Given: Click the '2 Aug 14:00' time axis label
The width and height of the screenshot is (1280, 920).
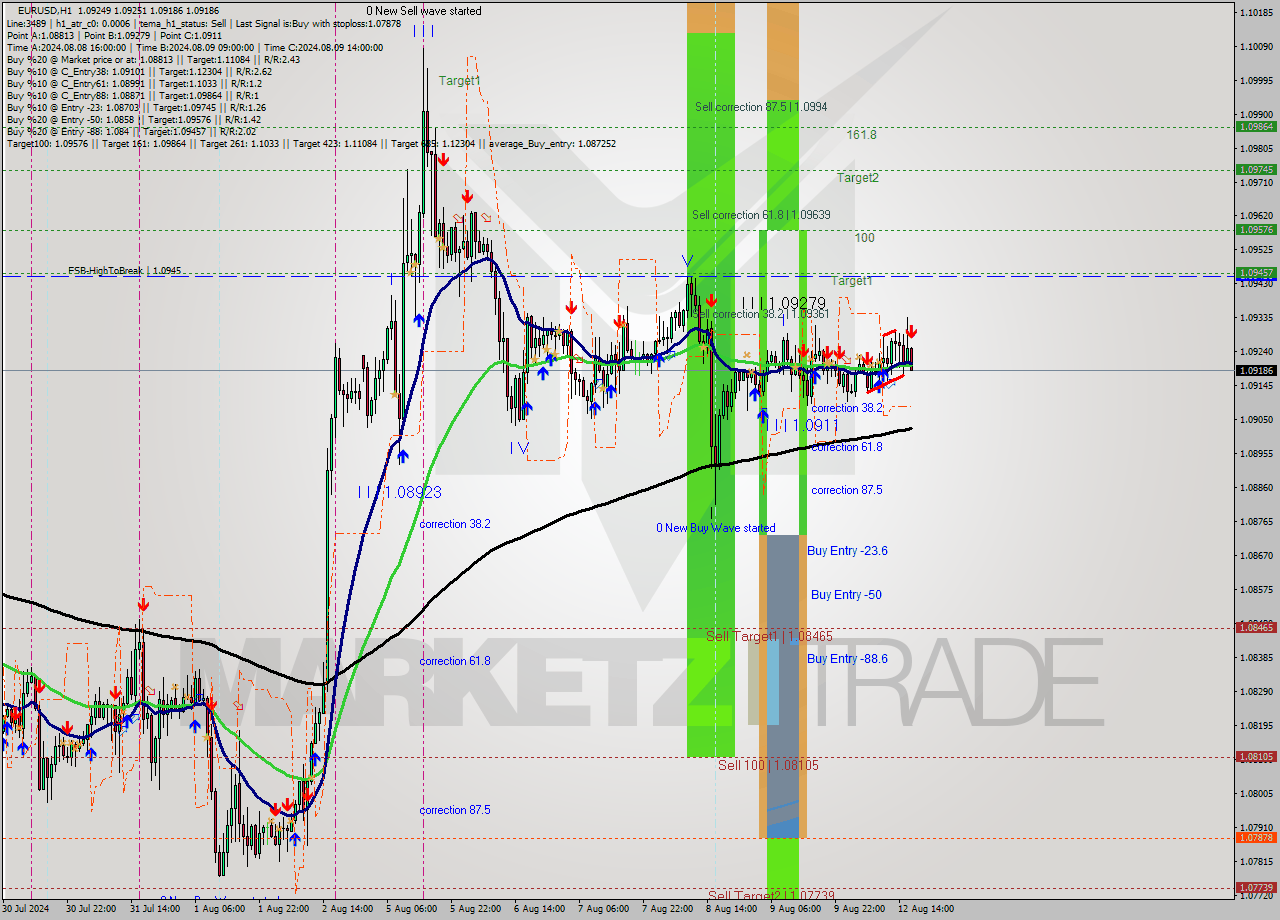Looking at the screenshot, I should tap(348, 909).
